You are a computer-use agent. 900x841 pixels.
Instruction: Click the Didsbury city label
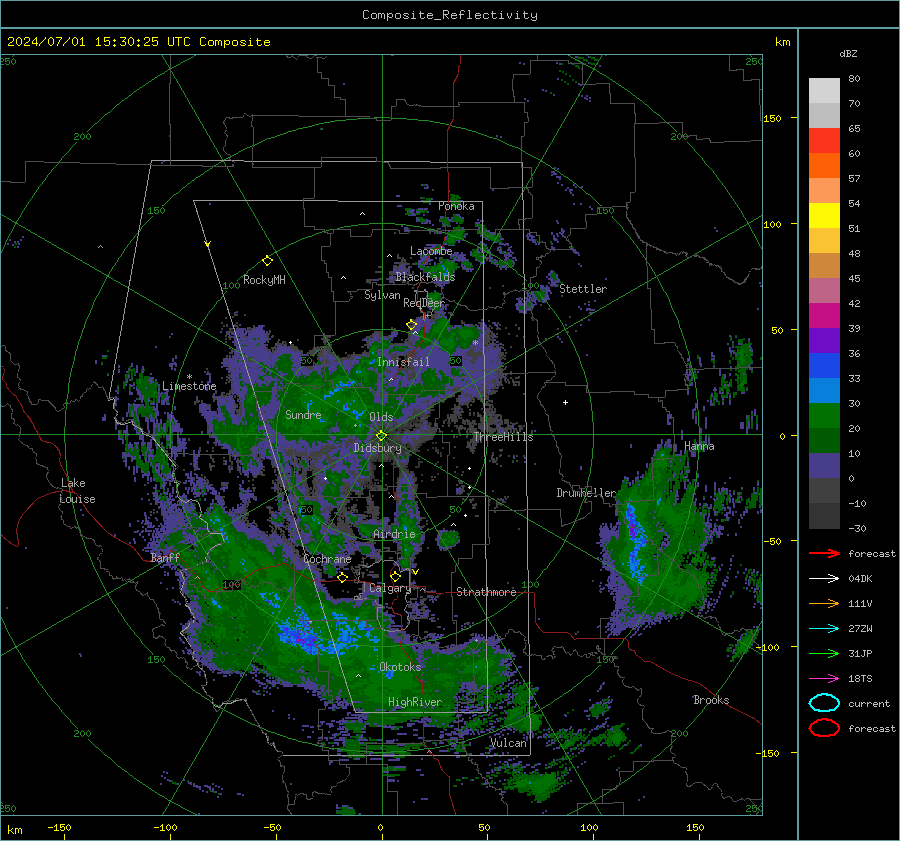(377, 448)
